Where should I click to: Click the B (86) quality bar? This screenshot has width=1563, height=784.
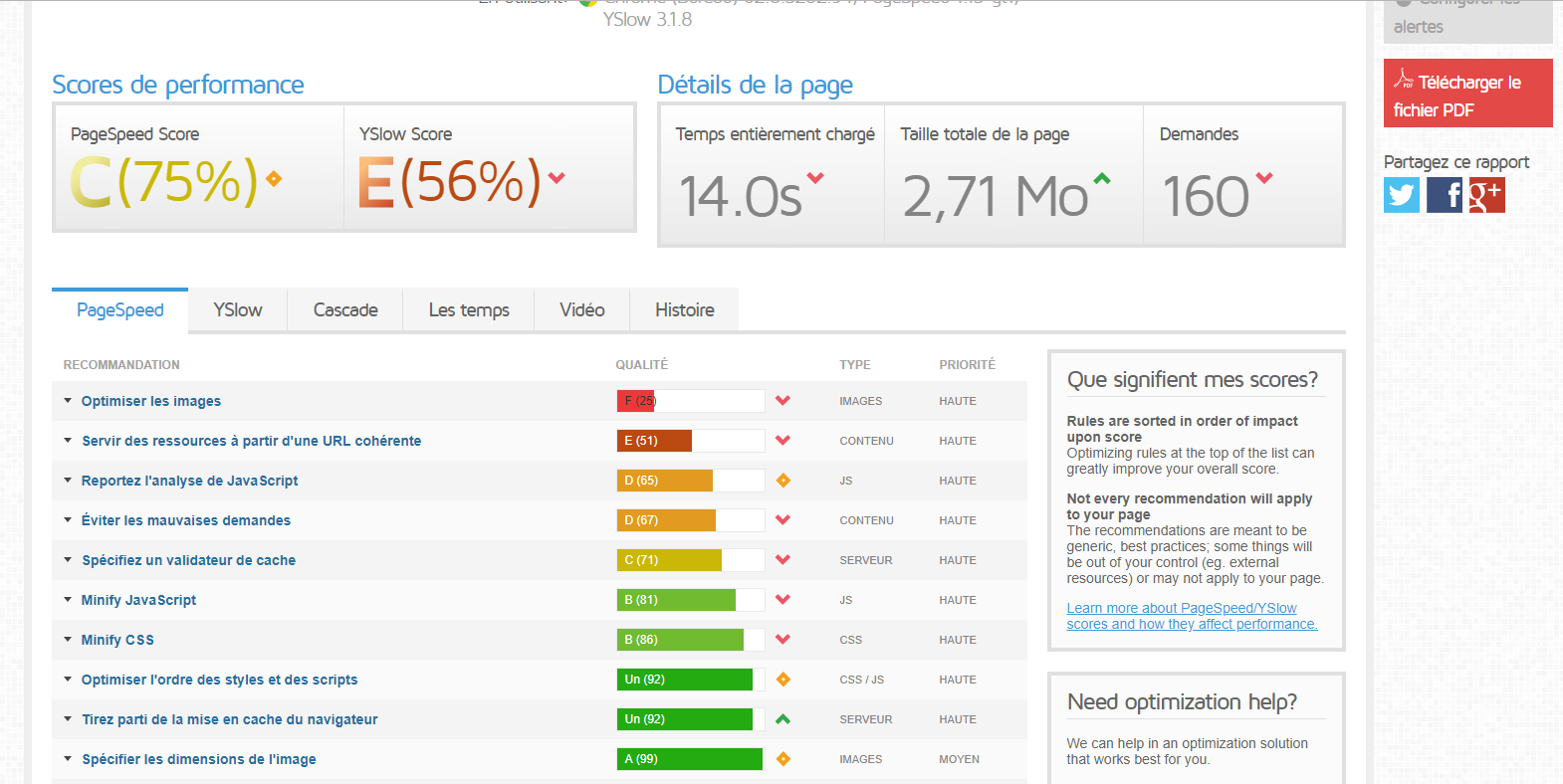691,640
